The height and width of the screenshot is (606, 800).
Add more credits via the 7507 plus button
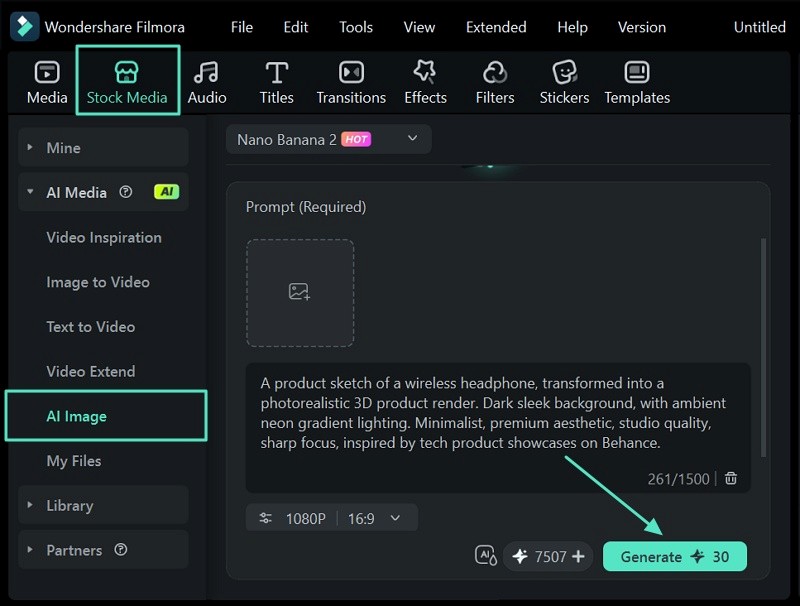pyautogui.click(x=578, y=557)
